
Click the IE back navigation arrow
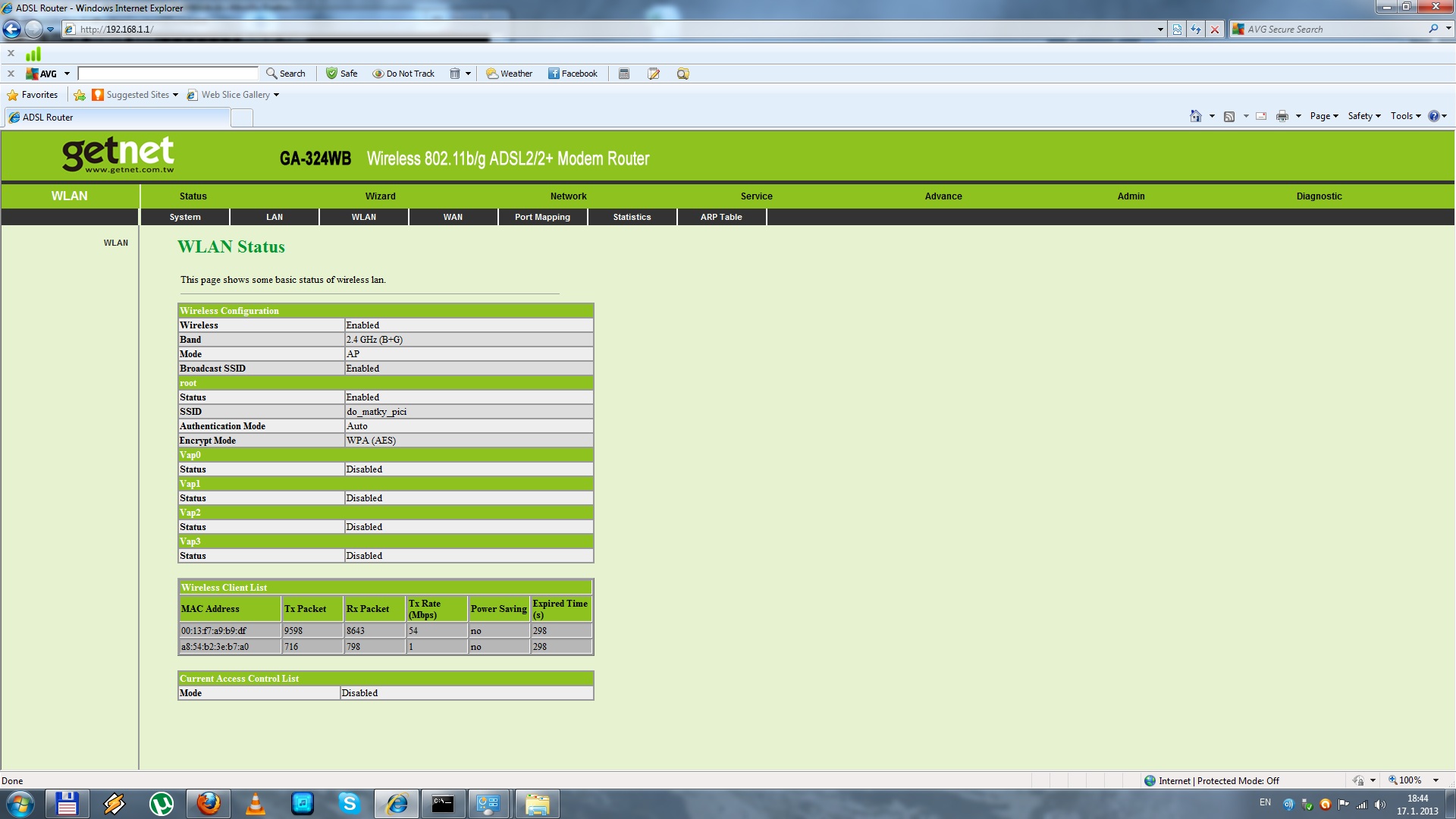pos(12,30)
